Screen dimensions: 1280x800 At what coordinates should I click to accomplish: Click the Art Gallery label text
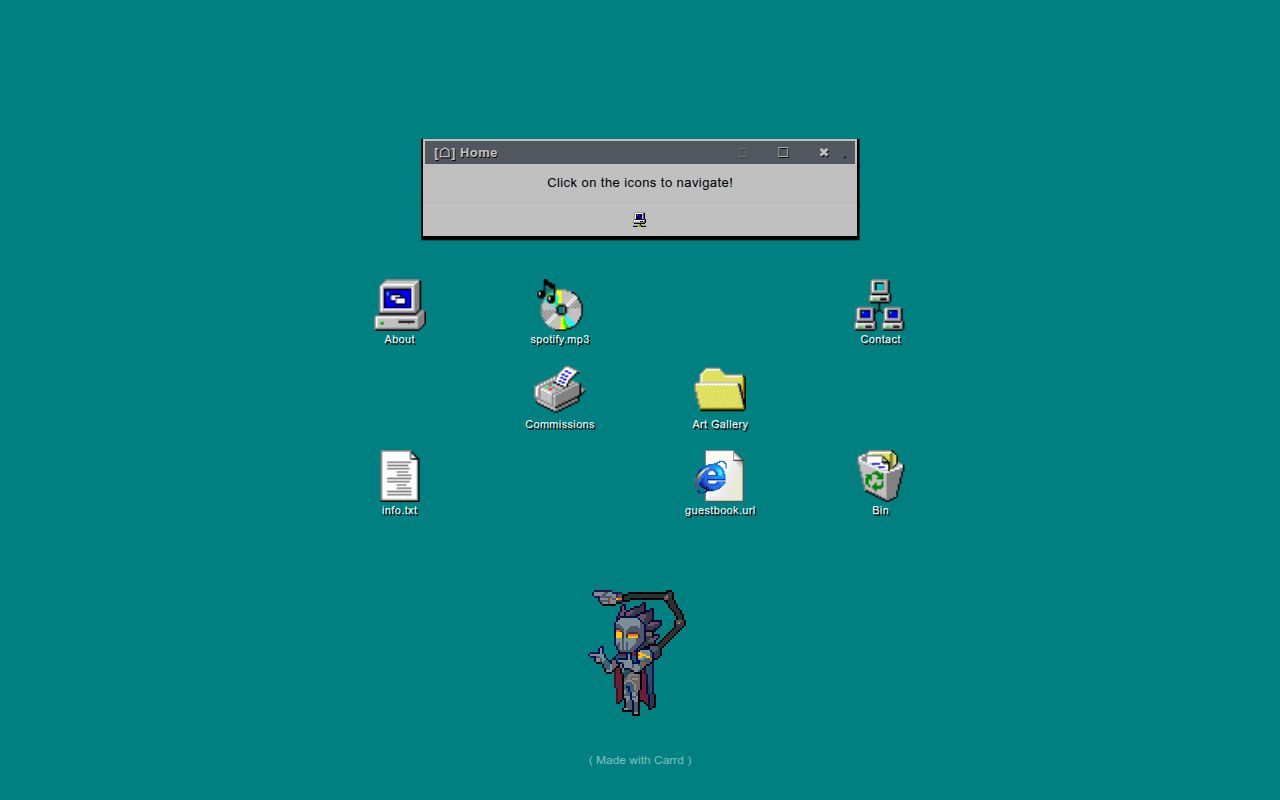point(719,424)
